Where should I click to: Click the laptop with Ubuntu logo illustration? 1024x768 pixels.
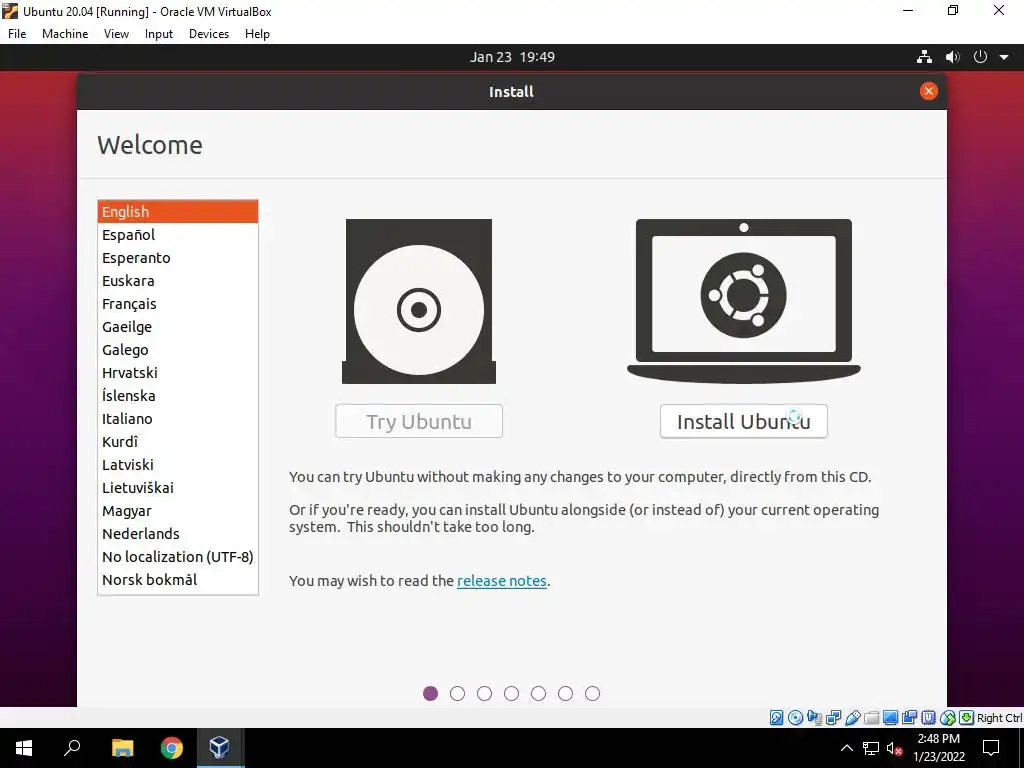click(x=744, y=300)
